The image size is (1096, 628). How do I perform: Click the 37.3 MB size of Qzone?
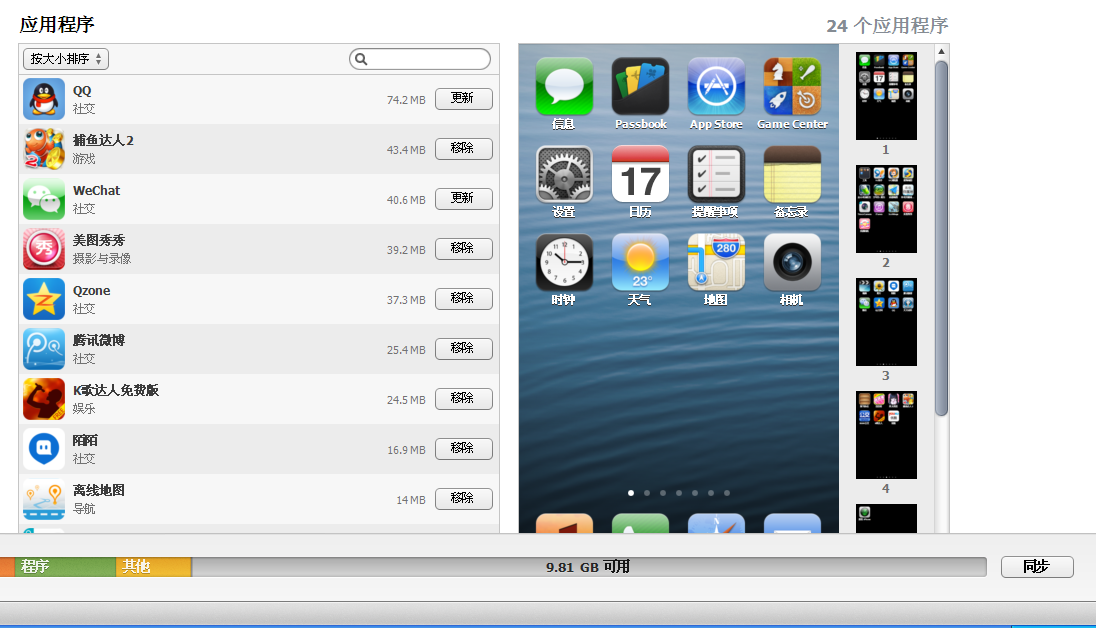406,300
